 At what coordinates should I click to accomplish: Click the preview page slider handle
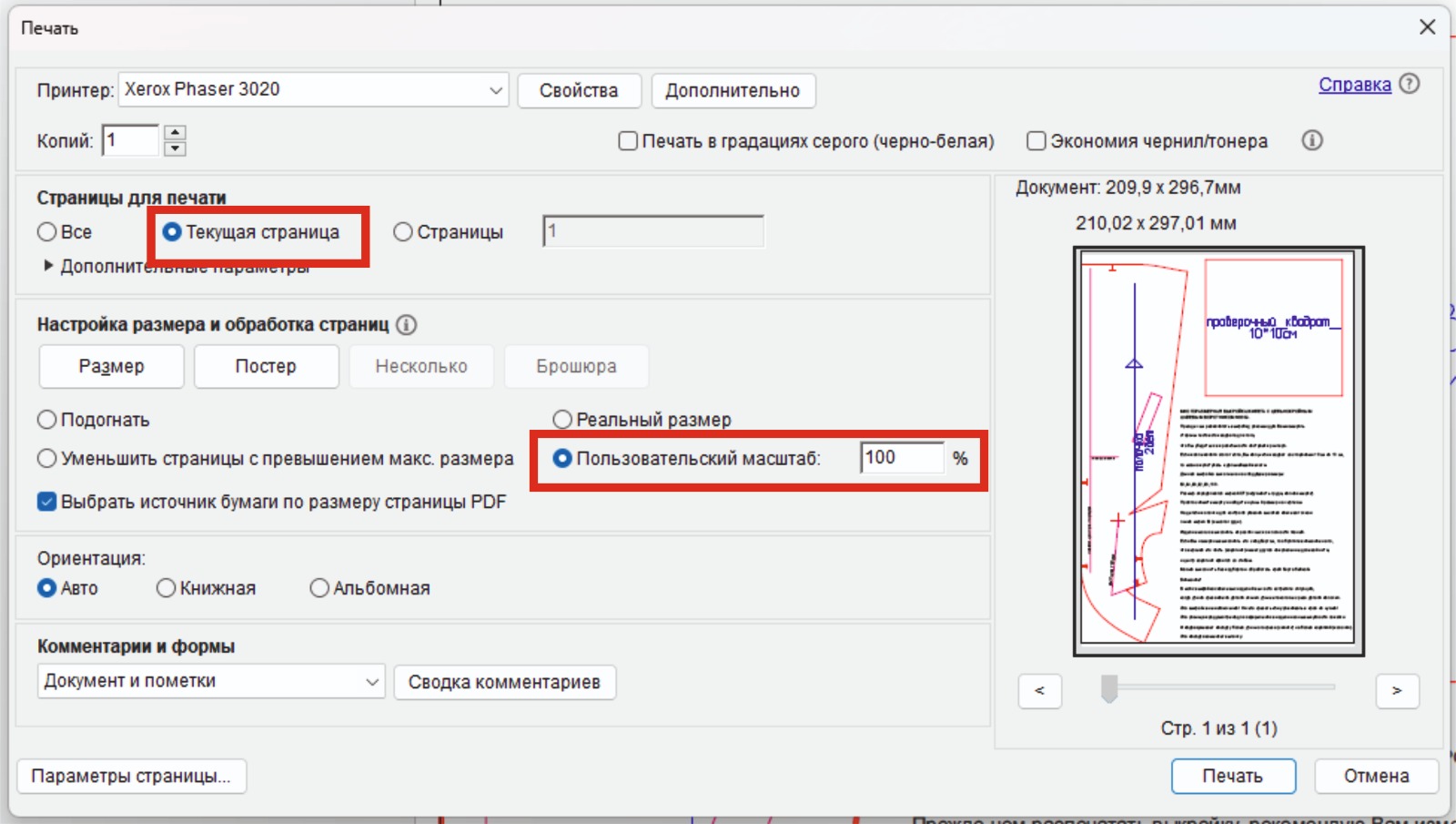click(x=1108, y=688)
